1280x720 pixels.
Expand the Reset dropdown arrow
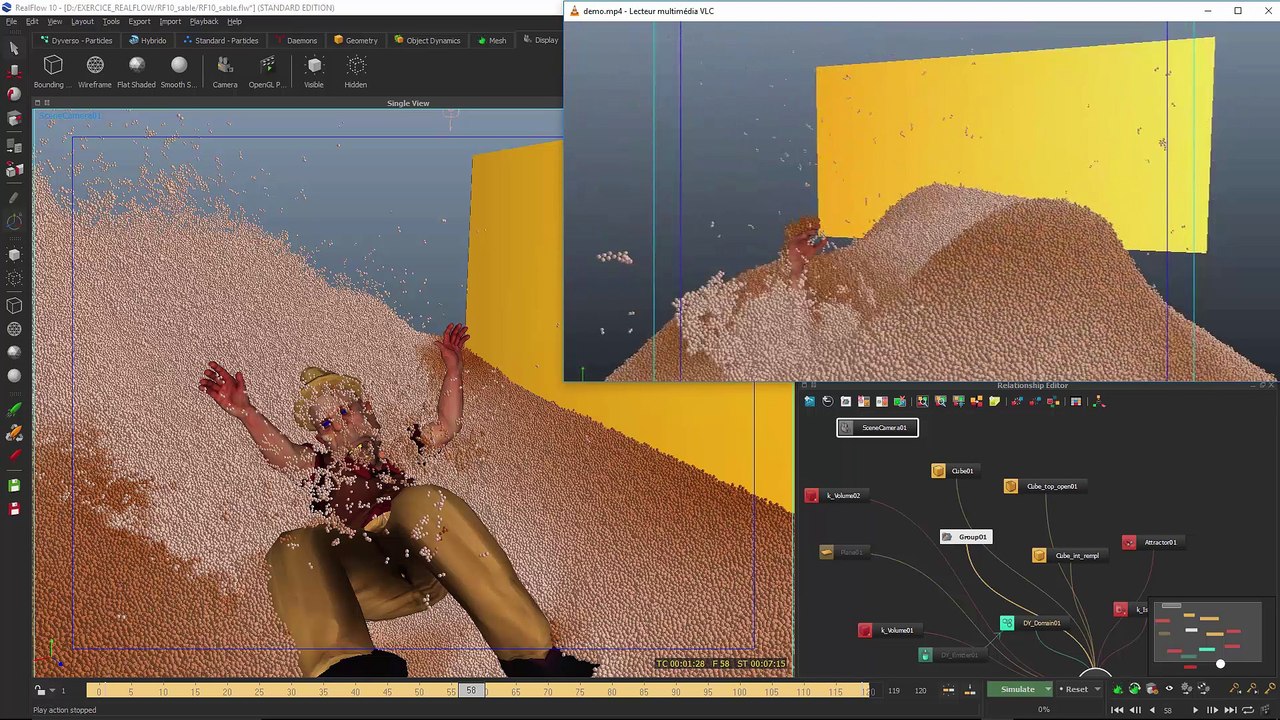(x=1097, y=689)
